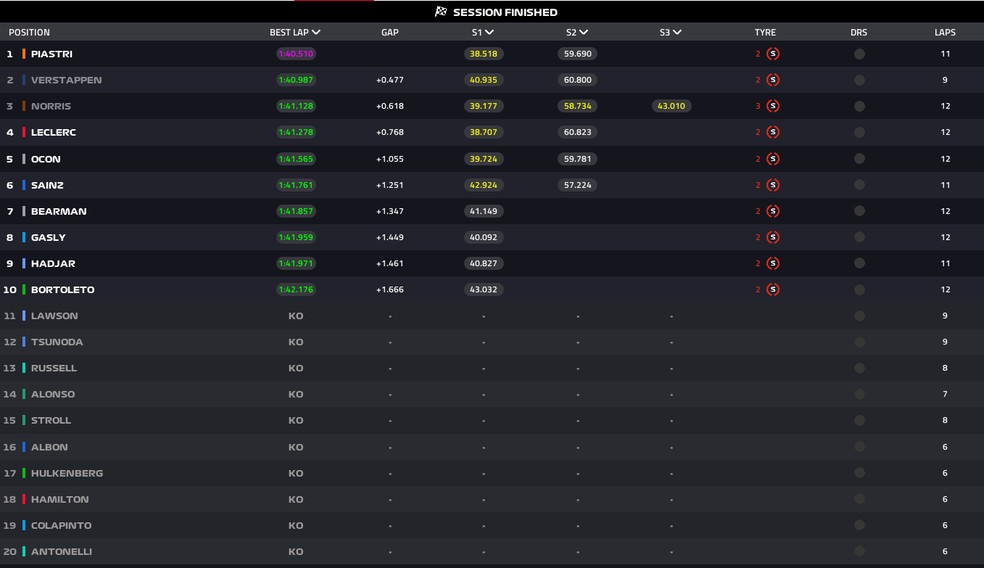
Task: Select driver Alonso in position 14
Action: point(53,394)
